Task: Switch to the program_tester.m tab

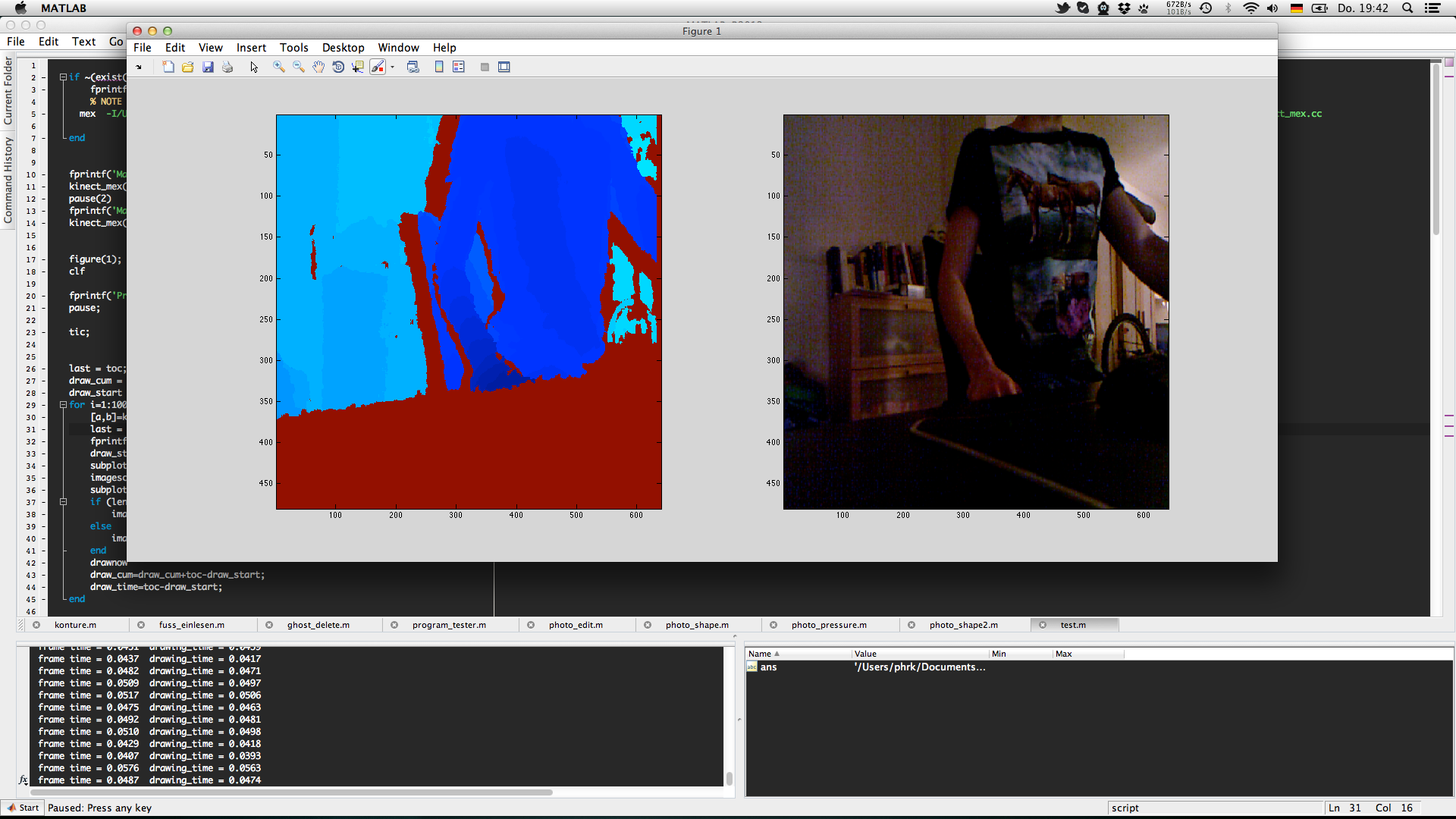Action: (449, 625)
